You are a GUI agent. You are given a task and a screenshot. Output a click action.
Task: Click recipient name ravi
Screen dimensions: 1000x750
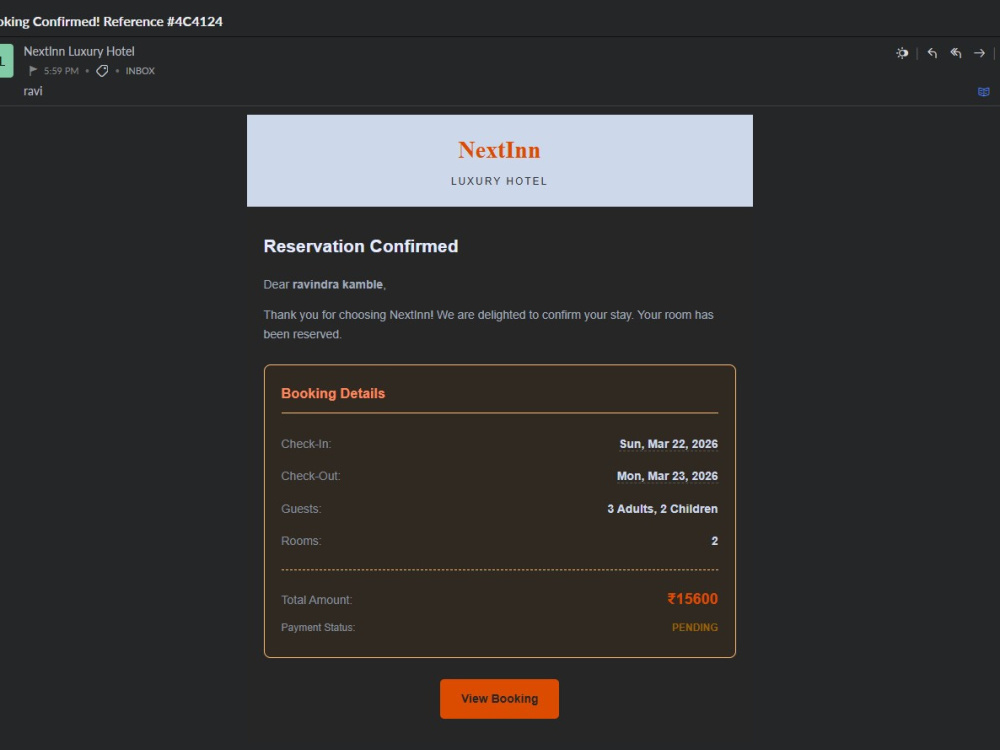tap(33, 91)
